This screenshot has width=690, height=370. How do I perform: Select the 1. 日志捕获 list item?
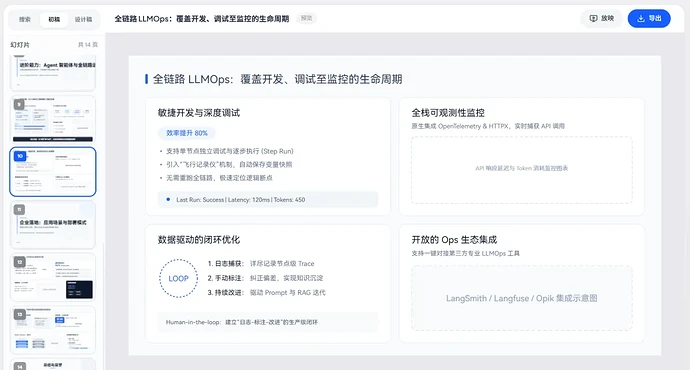tap(261, 264)
